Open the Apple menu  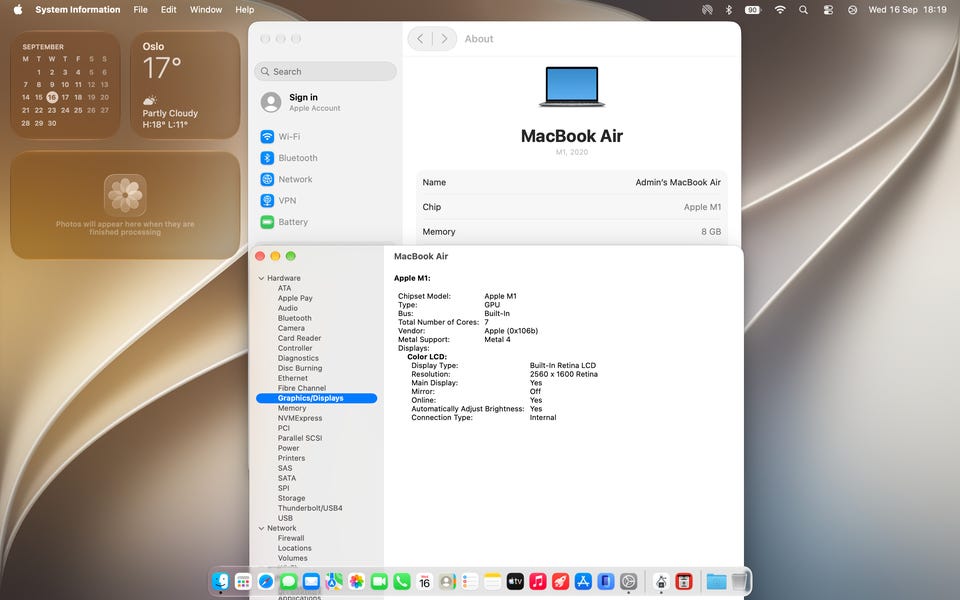pyautogui.click(x=18, y=10)
